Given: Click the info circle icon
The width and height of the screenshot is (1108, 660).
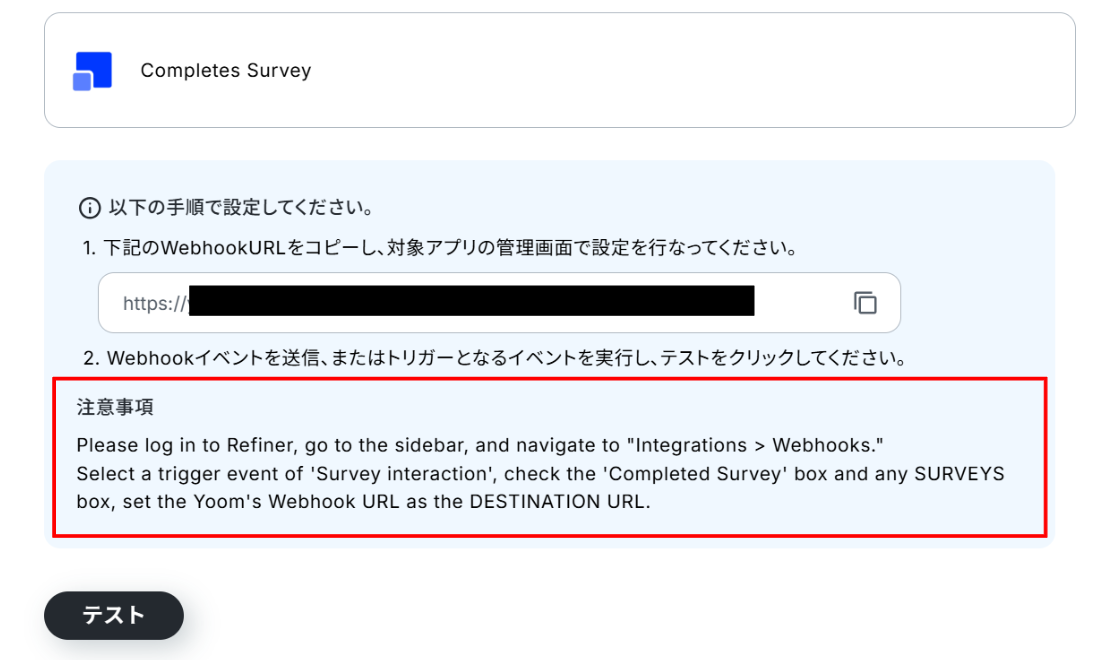Looking at the screenshot, I should (90, 209).
